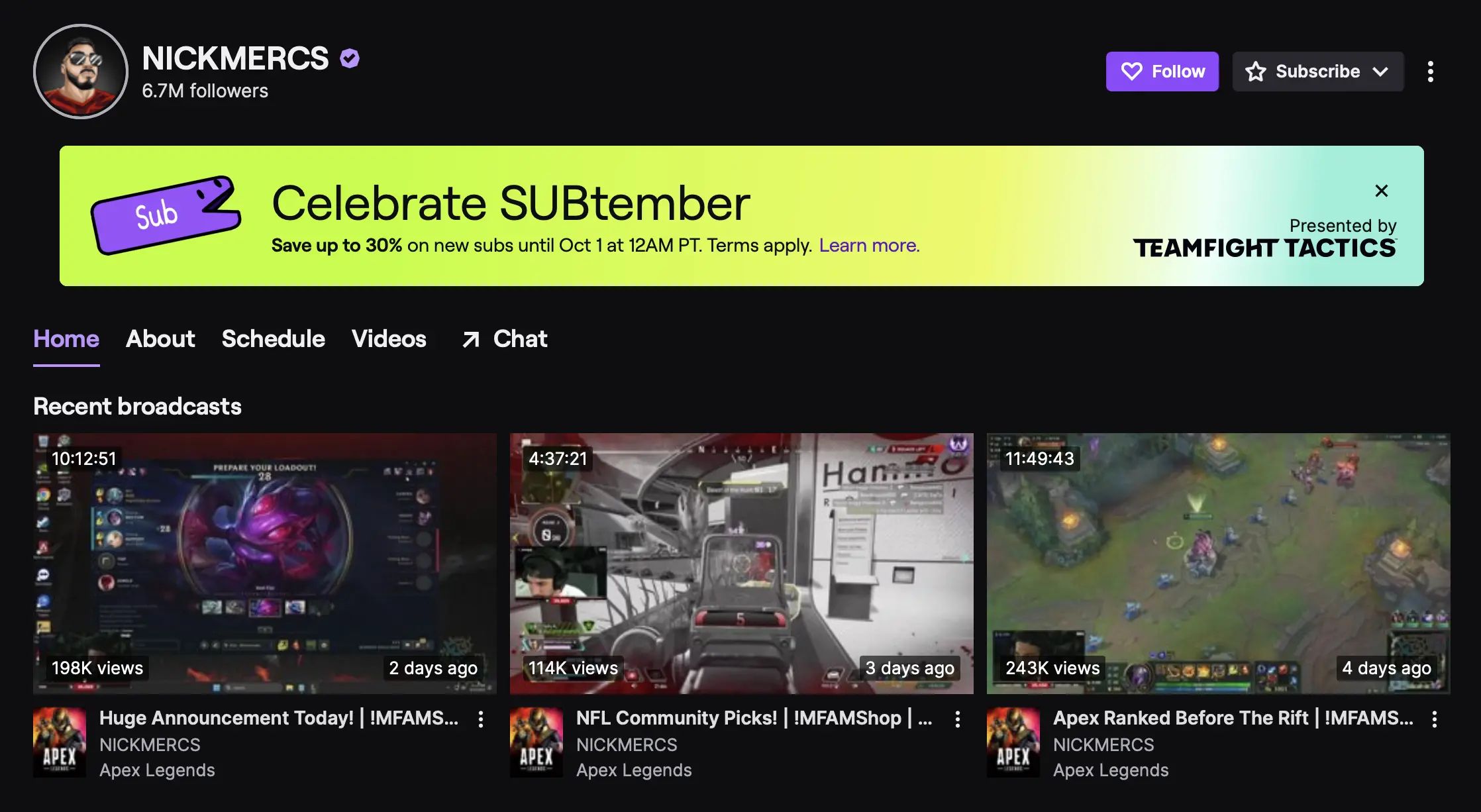Switch to the About tab

coord(160,337)
